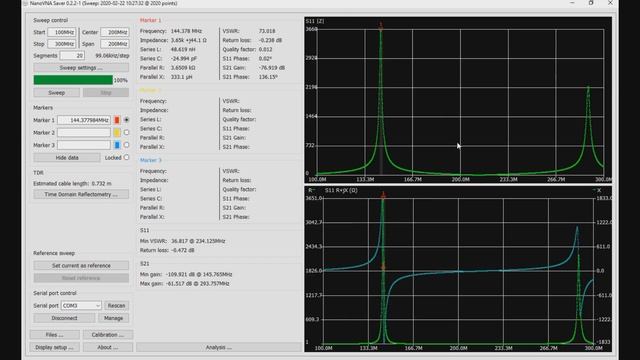Click the sweep progress bar
The image size is (640, 360).
(x=73, y=80)
